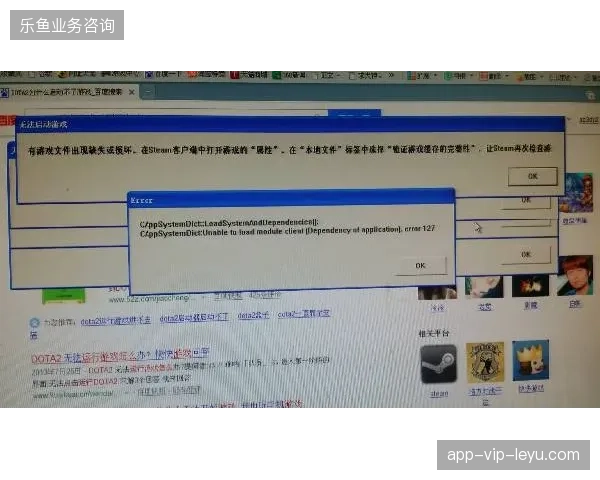Image resolution: width=600 pixels, height=480 pixels.
Task: Open the Steam logo thumbnail under 相关平台
Action: [x=439, y=364]
